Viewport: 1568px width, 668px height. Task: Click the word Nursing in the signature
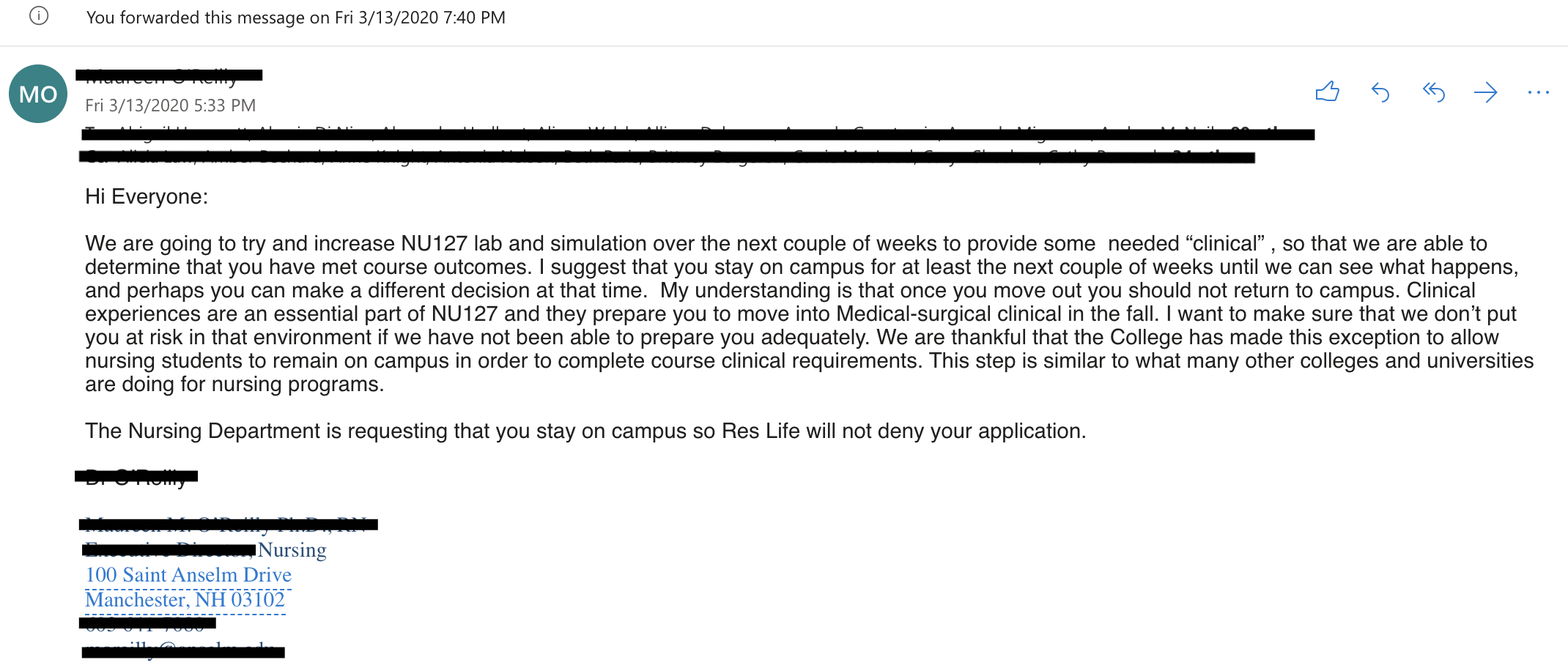pyautogui.click(x=292, y=550)
